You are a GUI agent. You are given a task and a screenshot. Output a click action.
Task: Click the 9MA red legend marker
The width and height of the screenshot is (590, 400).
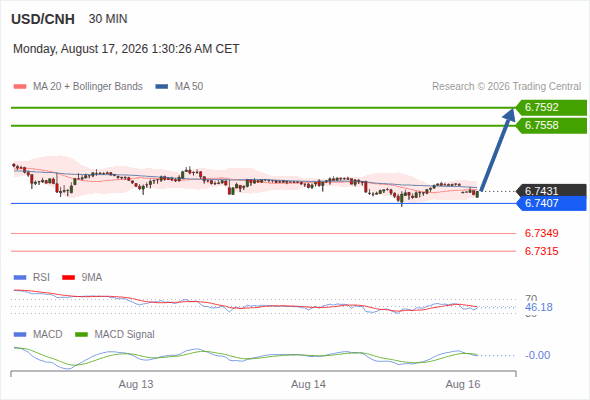point(68,278)
